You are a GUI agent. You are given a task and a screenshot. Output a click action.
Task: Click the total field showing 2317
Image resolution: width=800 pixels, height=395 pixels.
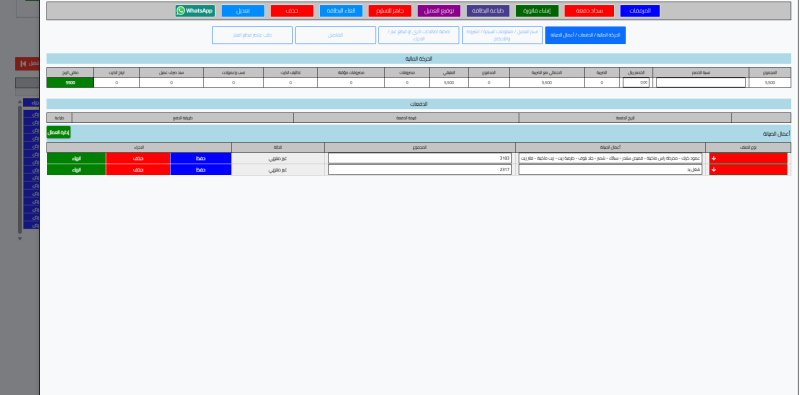pos(420,169)
